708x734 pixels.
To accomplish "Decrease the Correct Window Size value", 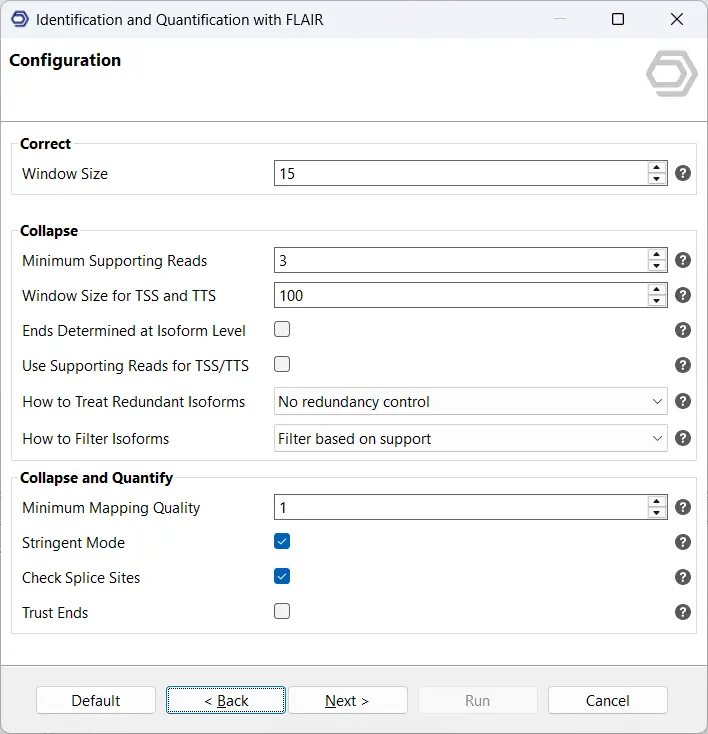I will (x=657, y=179).
